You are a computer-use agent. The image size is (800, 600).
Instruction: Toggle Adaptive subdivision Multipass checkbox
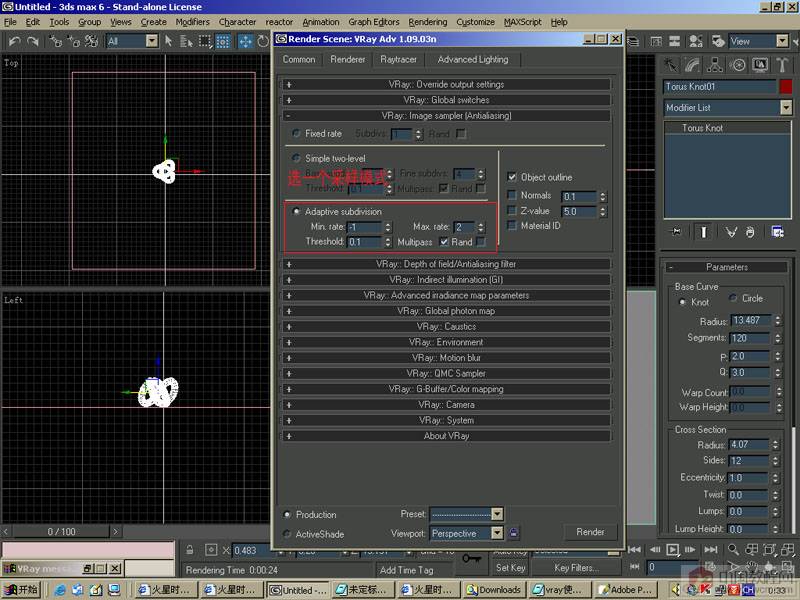click(444, 242)
